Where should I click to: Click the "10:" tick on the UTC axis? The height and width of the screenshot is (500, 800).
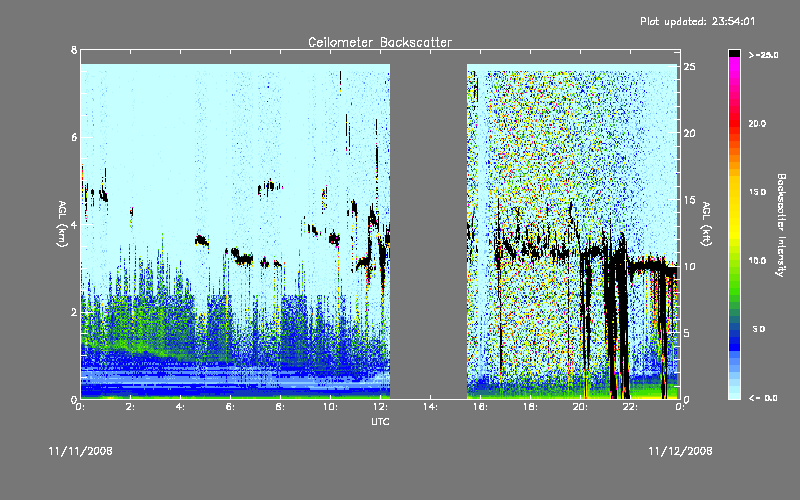[x=331, y=407]
